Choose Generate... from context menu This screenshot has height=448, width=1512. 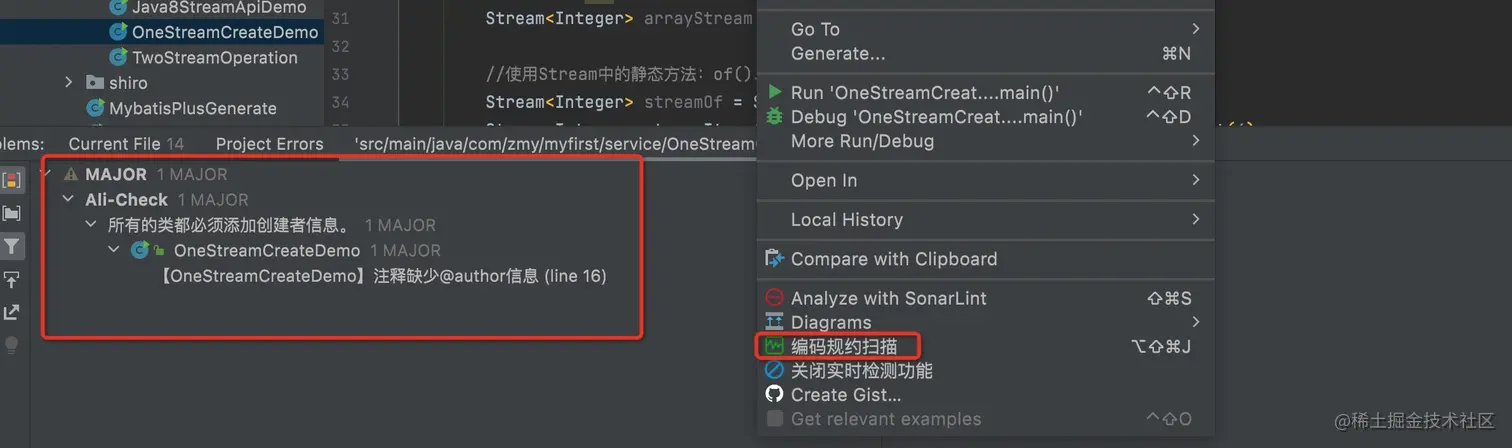[x=985, y=53]
